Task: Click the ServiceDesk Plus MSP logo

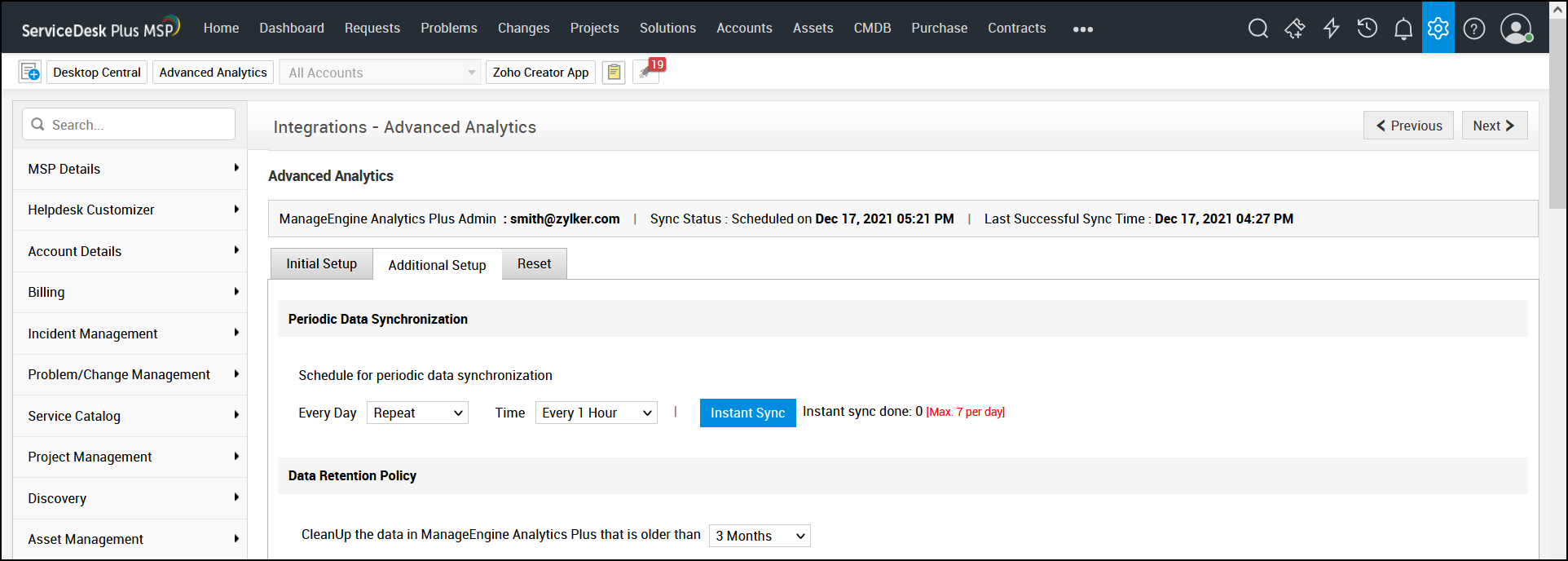Action: click(100, 28)
